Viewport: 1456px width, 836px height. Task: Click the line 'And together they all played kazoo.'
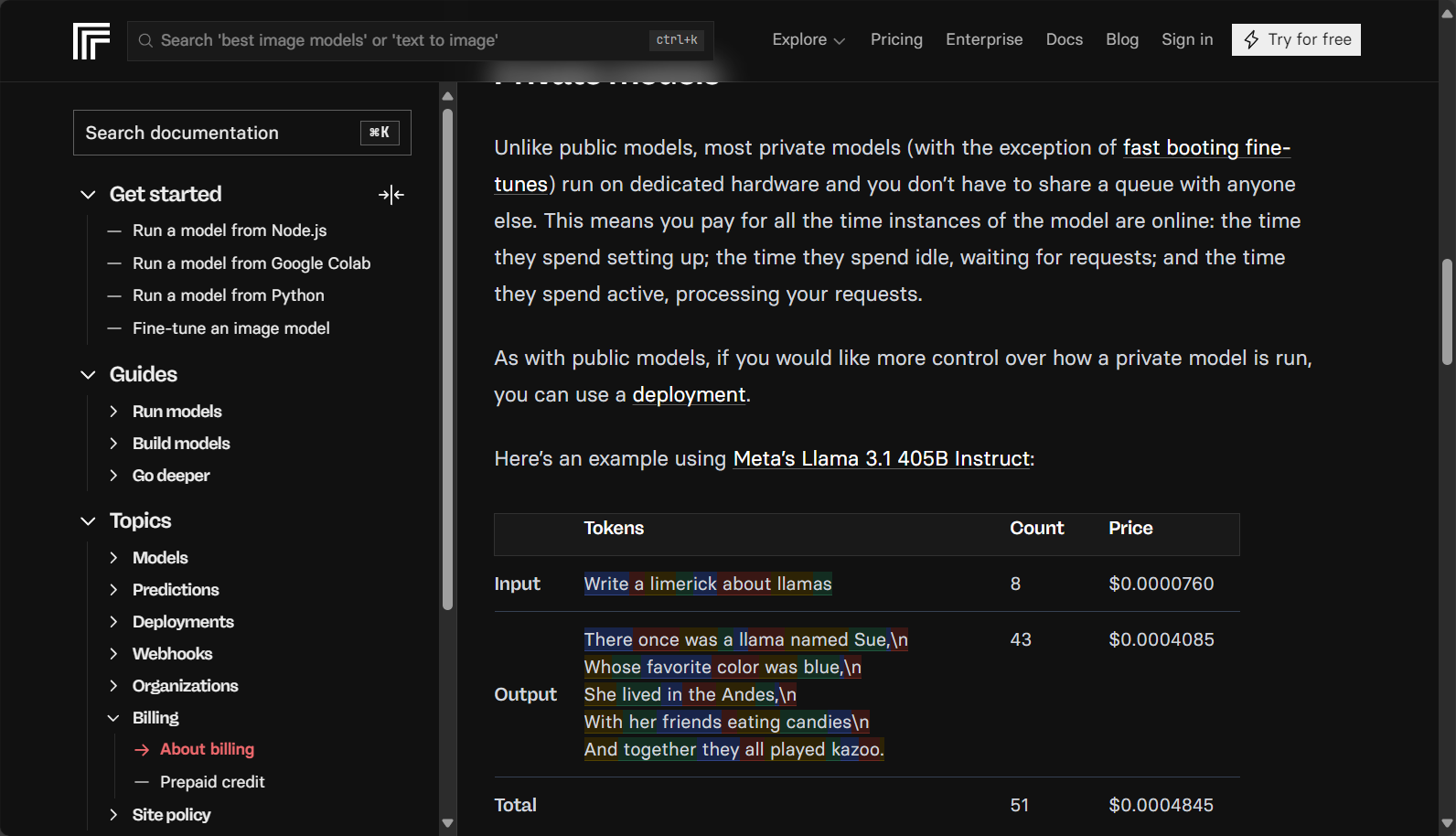(734, 749)
